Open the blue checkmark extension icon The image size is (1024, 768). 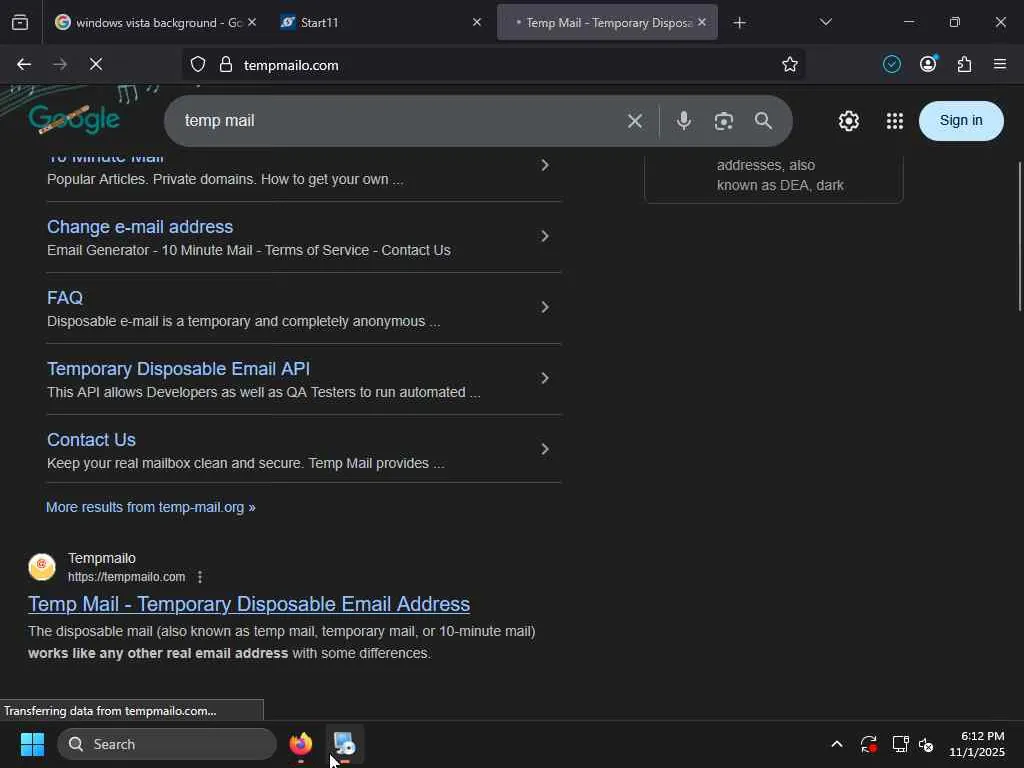coord(892,64)
